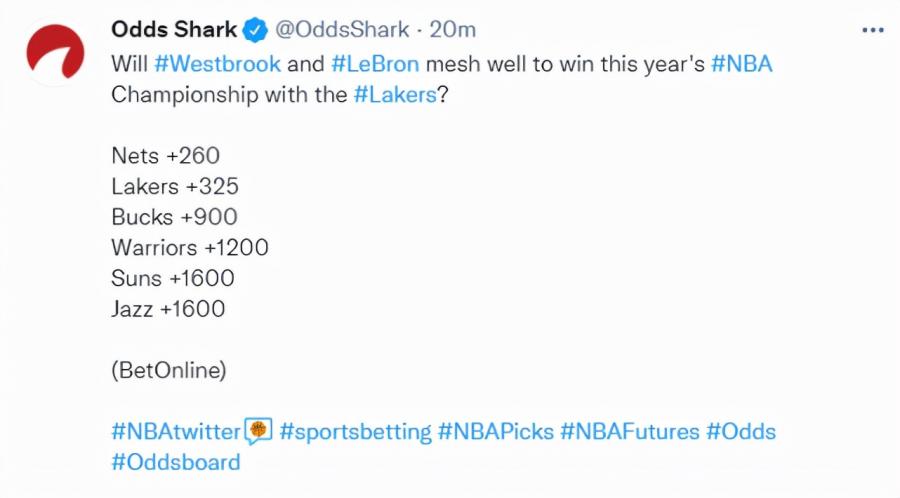Open the Odds Shark profile avatar
This screenshot has height=498, width=900.
56,52
